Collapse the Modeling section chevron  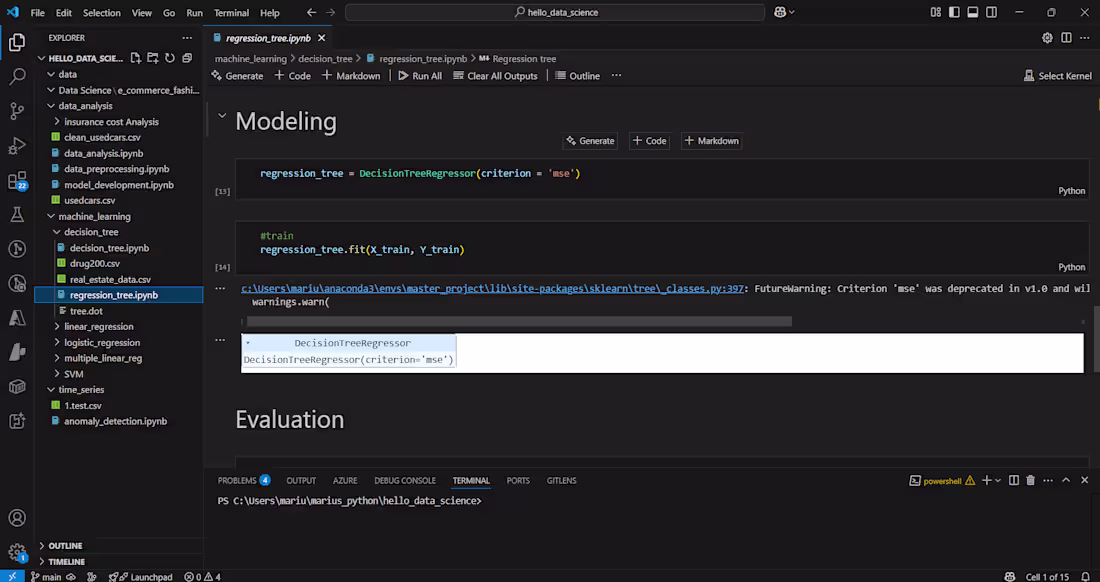click(x=222, y=116)
